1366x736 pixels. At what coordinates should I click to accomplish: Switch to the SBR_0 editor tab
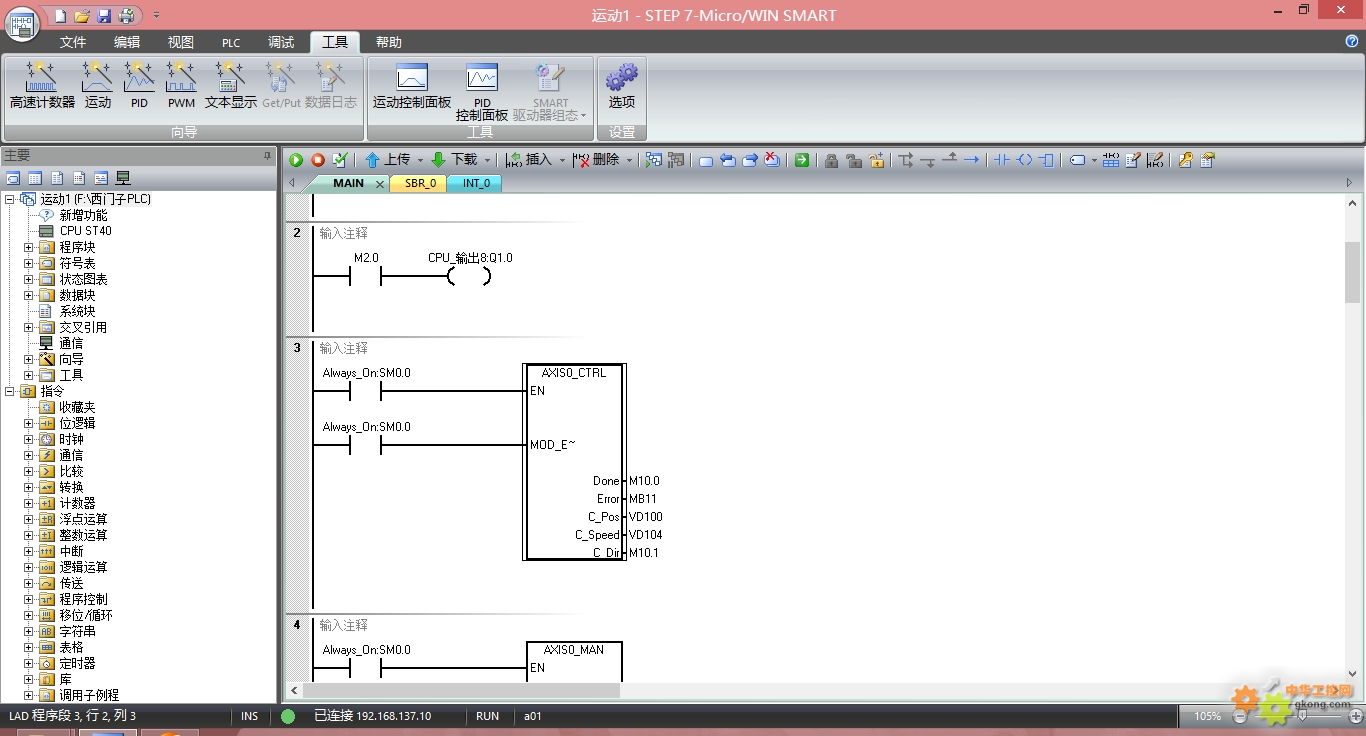[x=420, y=183]
